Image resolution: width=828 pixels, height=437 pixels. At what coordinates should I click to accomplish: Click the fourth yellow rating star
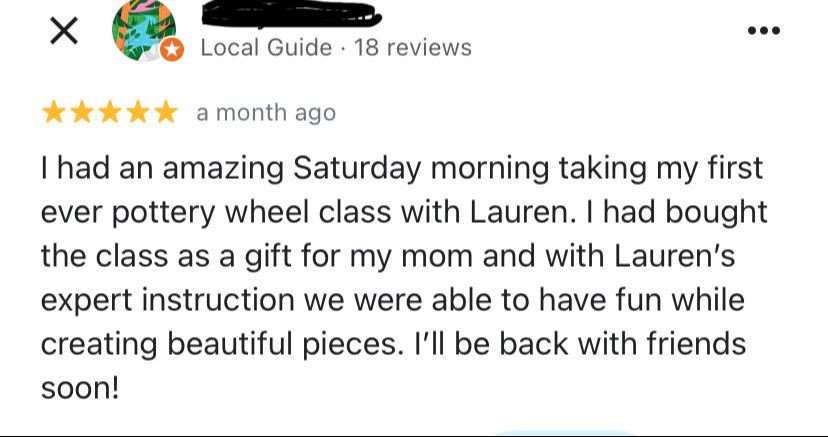(x=137, y=112)
